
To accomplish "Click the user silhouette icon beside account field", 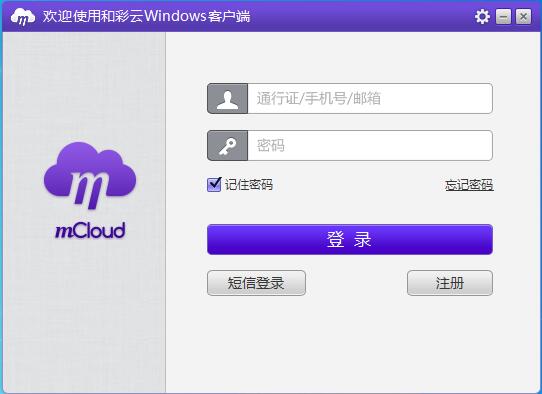I will tap(227, 98).
